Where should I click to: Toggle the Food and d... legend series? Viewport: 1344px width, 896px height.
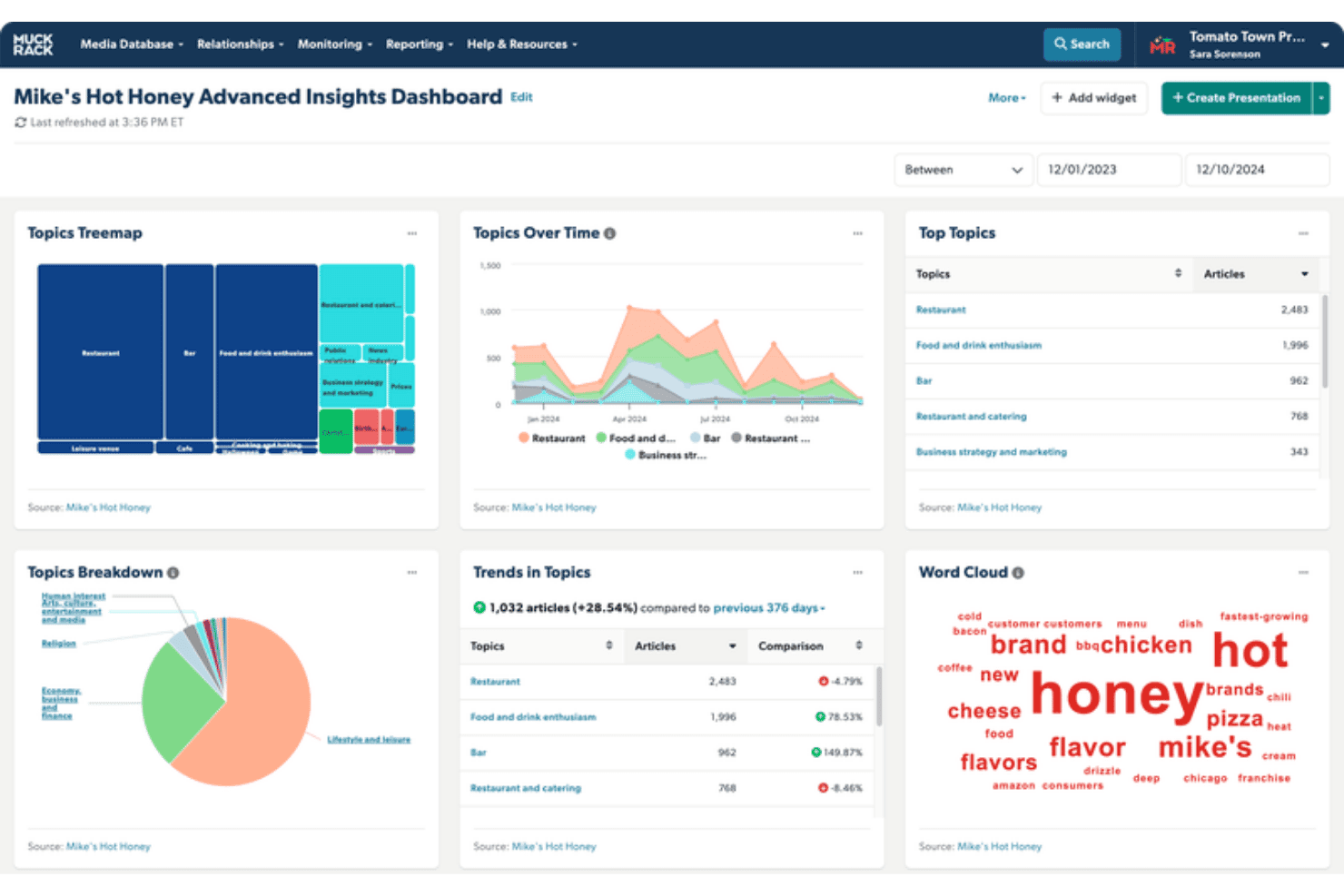[x=636, y=438]
